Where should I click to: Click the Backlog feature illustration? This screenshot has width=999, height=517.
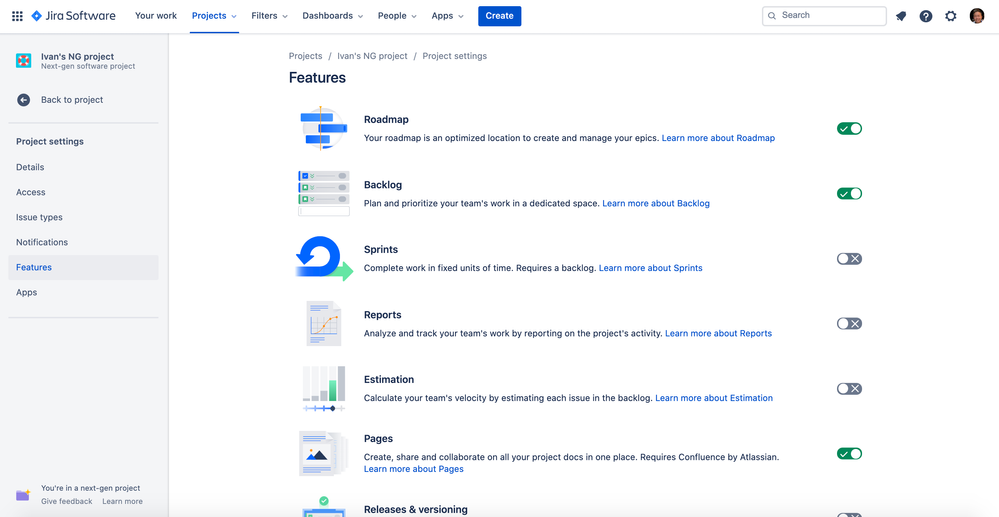coord(324,193)
